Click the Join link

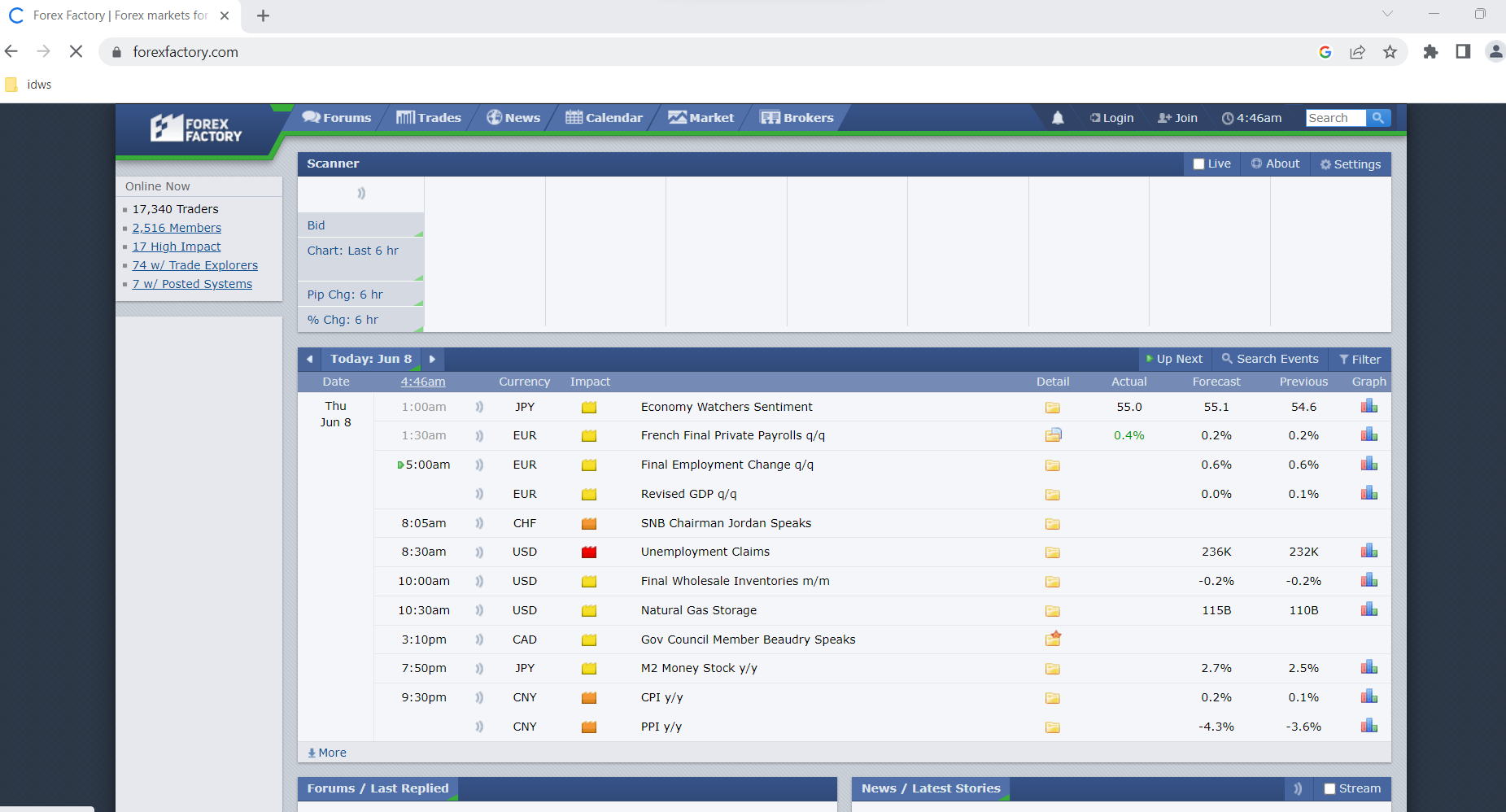tap(1177, 118)
